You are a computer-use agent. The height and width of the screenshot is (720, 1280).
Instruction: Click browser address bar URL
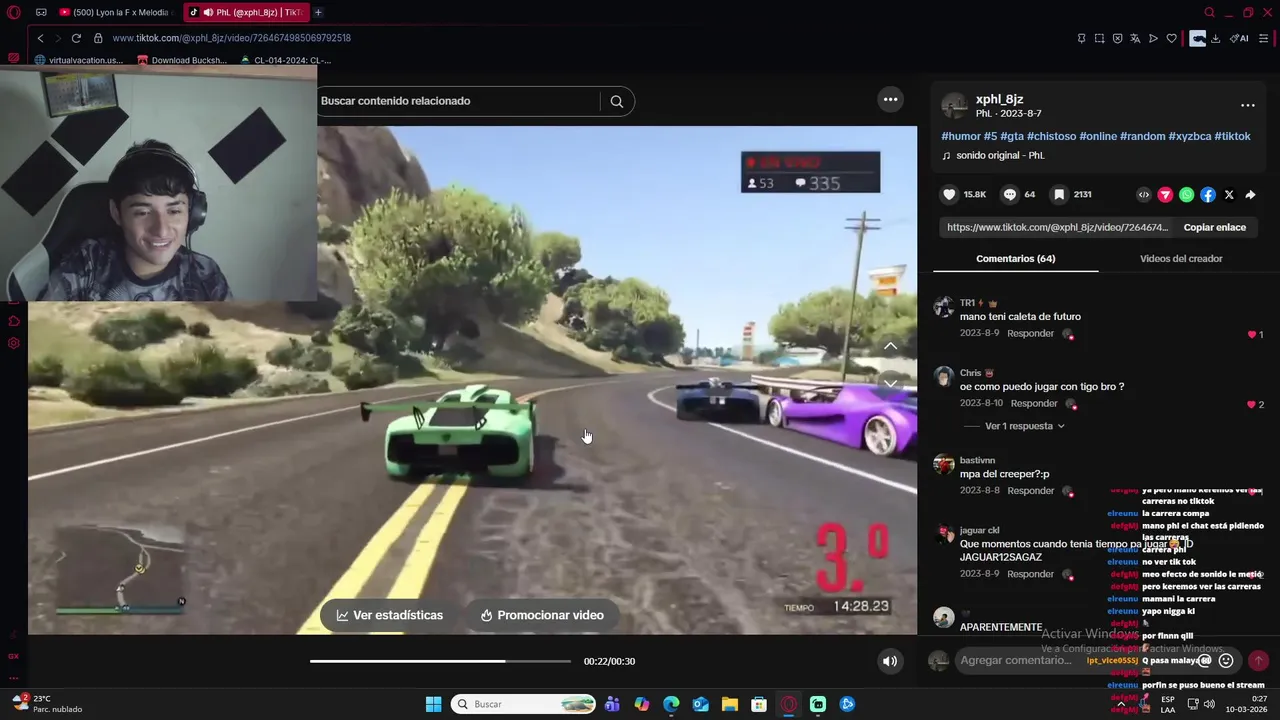pyautogui.click(x=231, y=38)
